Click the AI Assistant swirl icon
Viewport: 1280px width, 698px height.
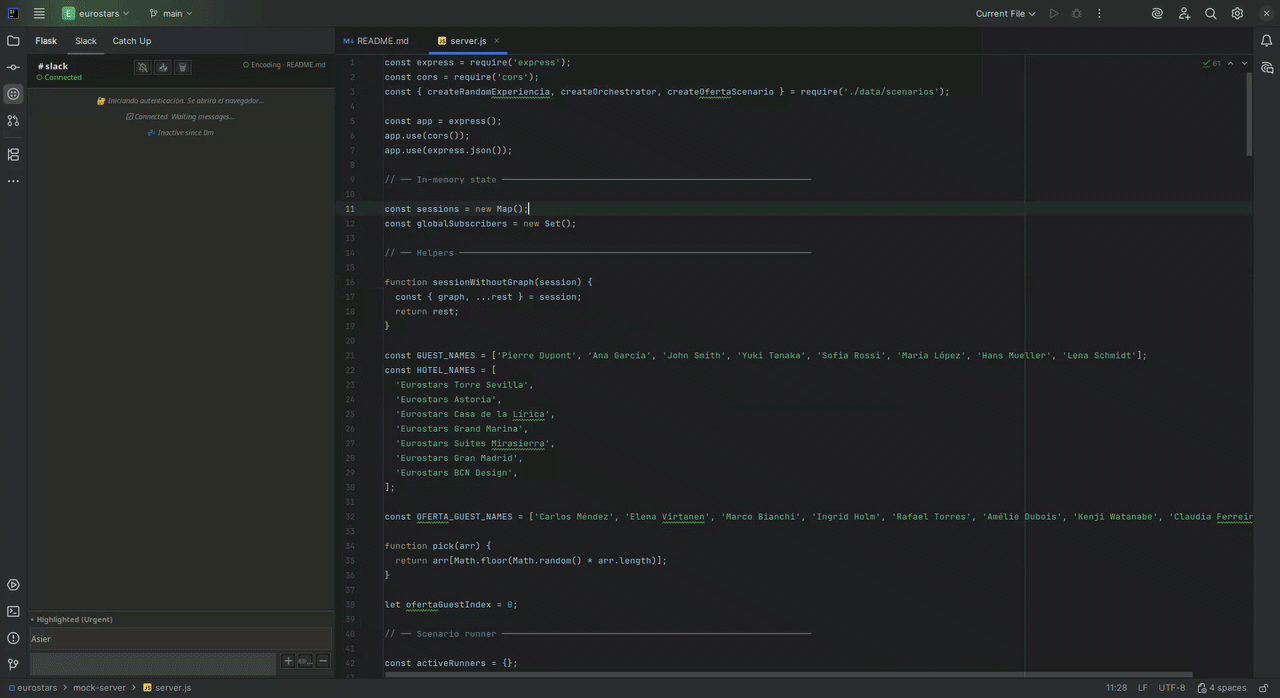point(1157,14)
